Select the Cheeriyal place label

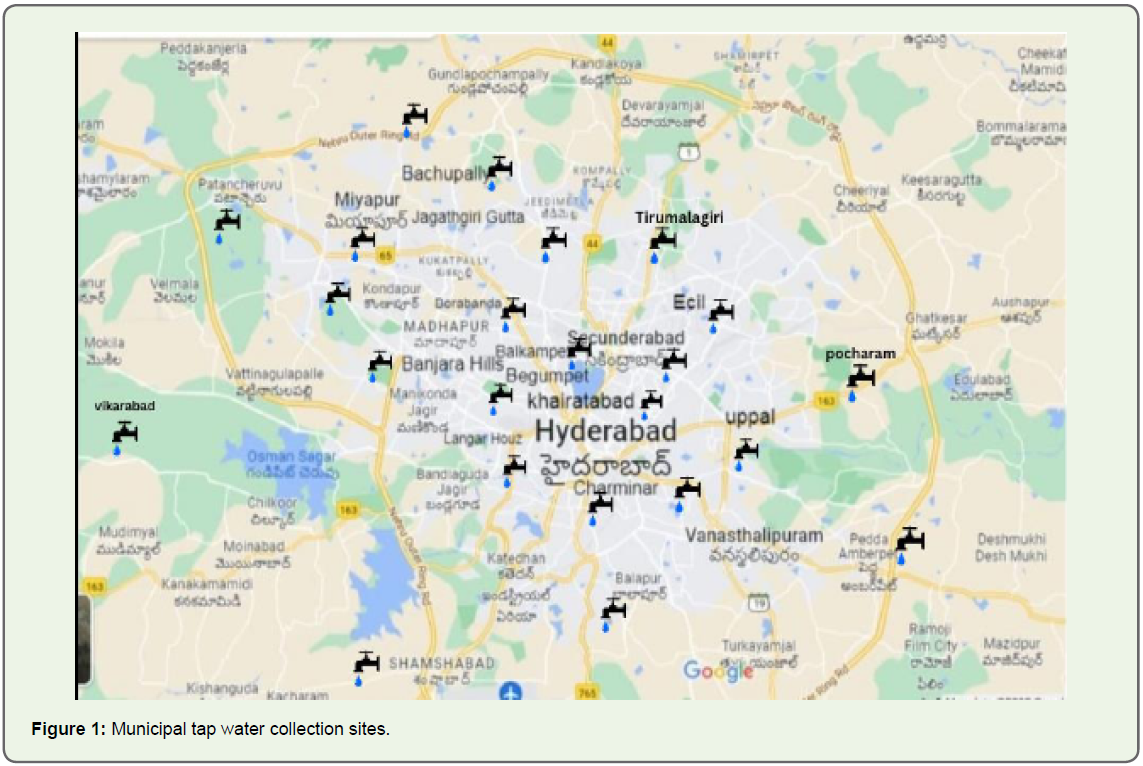tap(861, 190)
